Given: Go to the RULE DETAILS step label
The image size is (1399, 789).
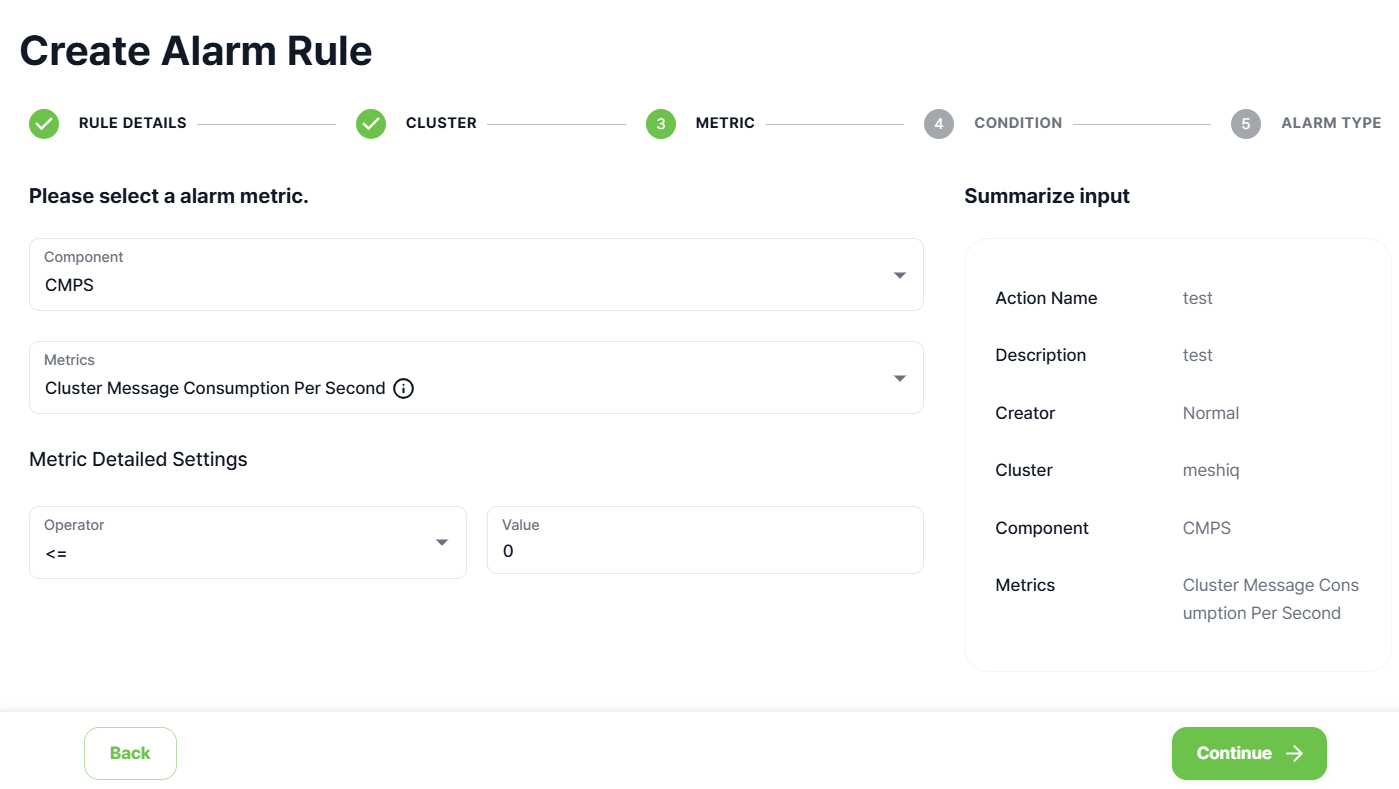Looking at the screenshot, I should 133,123.
